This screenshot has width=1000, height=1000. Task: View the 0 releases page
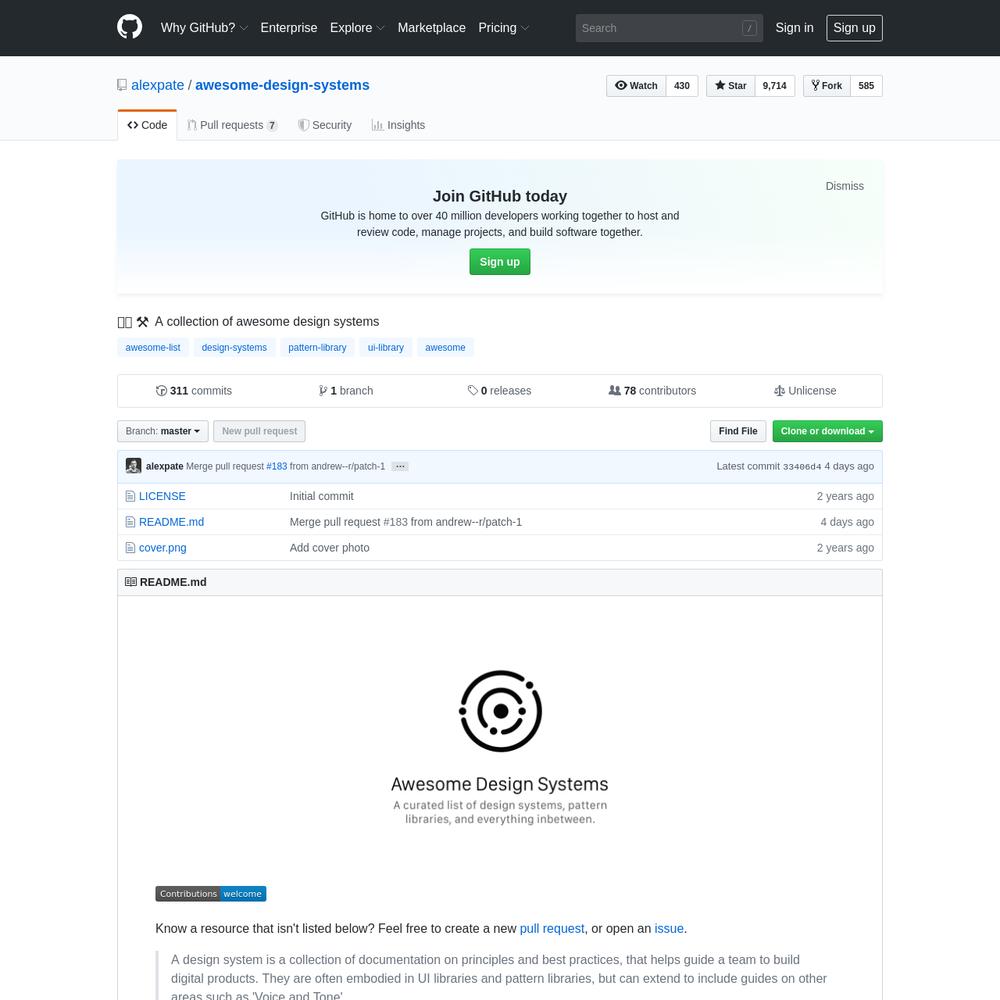point(499,390)
